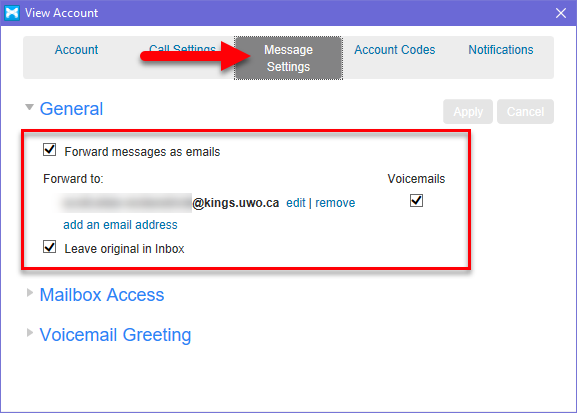
Task: Open the Voicemail Greeting heading
Action: click(x=116, y=335)
